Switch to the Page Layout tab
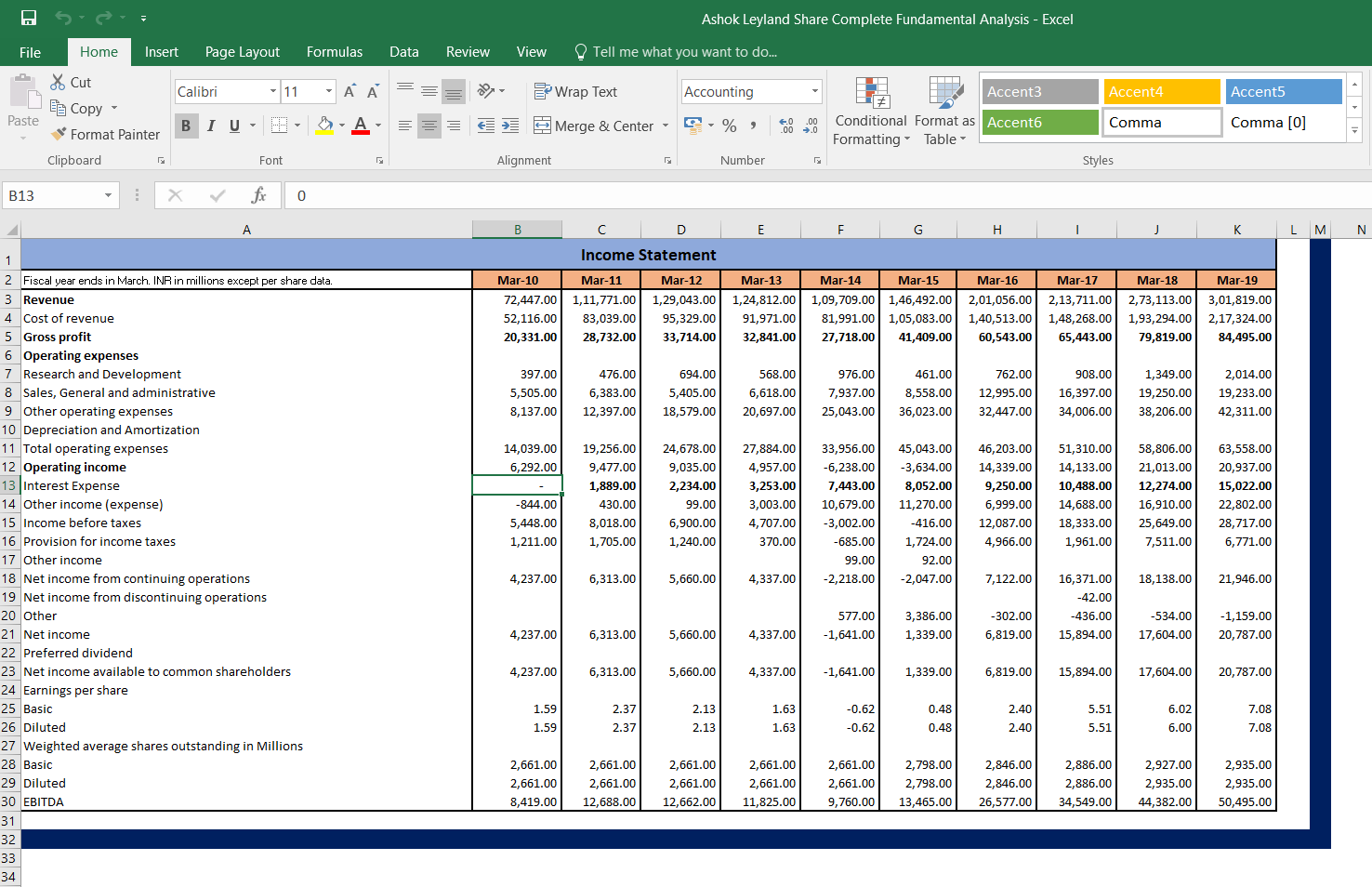The width and height of the screenshot is (1372, 887). 243,52
